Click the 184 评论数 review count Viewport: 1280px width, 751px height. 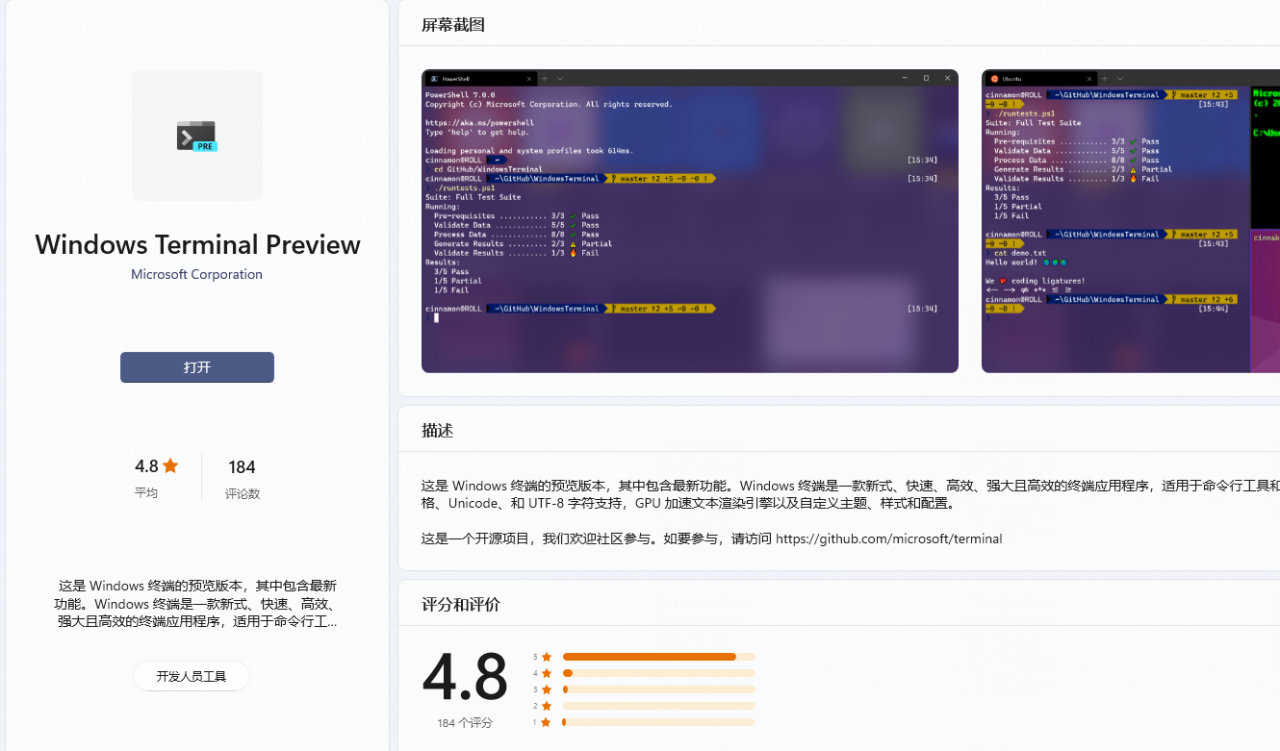tap(242, 478)
